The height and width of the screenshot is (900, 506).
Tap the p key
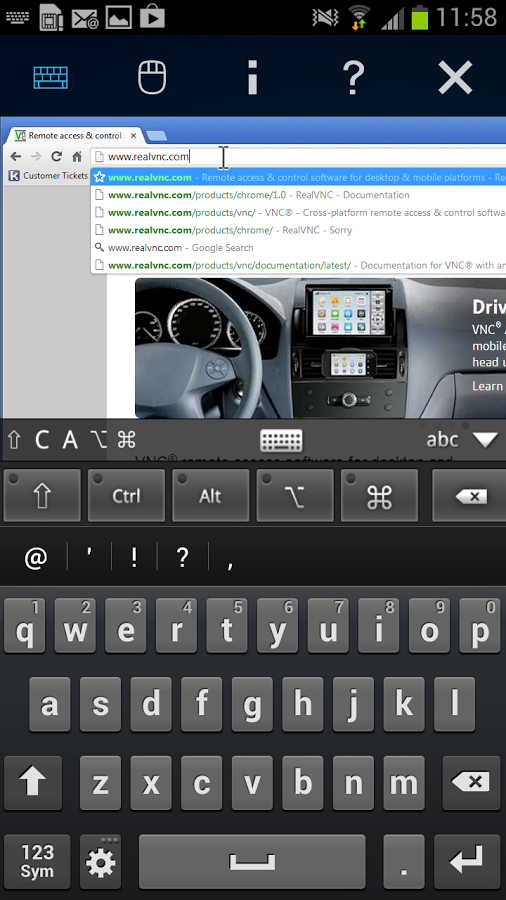click(x=480, y=626)
